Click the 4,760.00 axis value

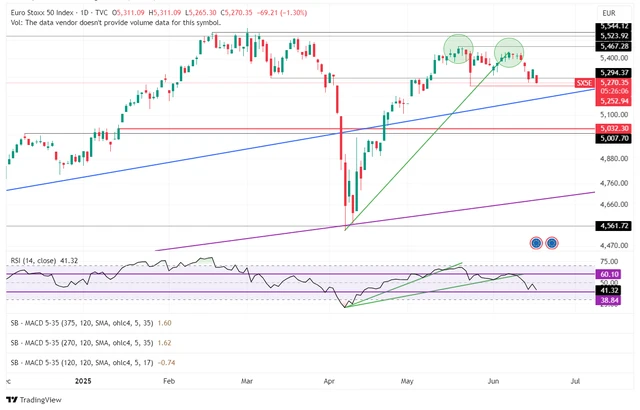click(613, 183)
